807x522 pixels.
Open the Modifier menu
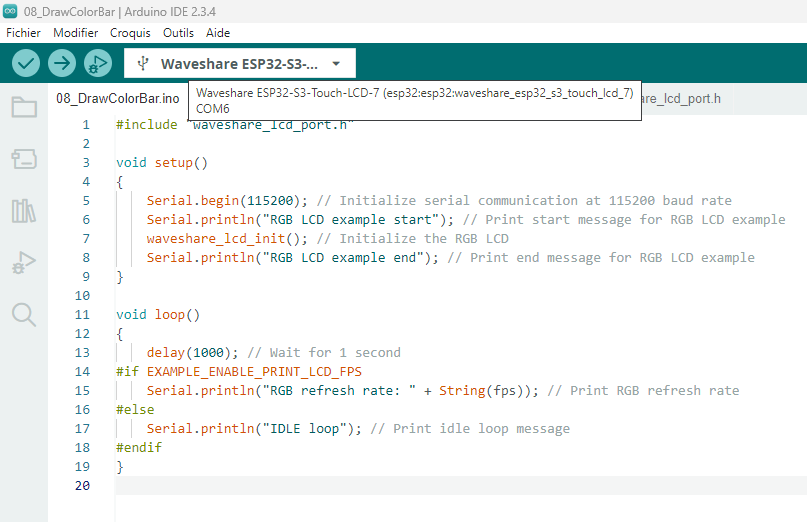[x=76, y=33]
